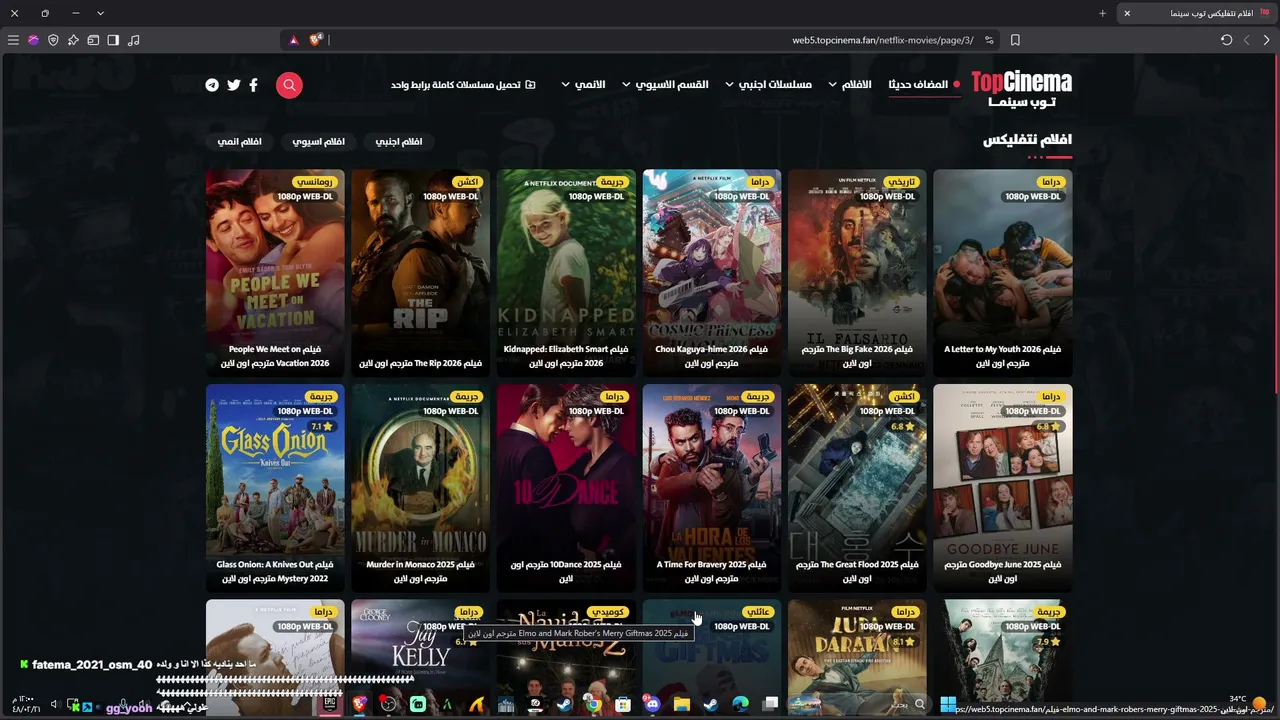The height and width of the screenshot is (720, 1280).
Task: Open Google Chrome from the taskbar
Action: tap(593, 704)
